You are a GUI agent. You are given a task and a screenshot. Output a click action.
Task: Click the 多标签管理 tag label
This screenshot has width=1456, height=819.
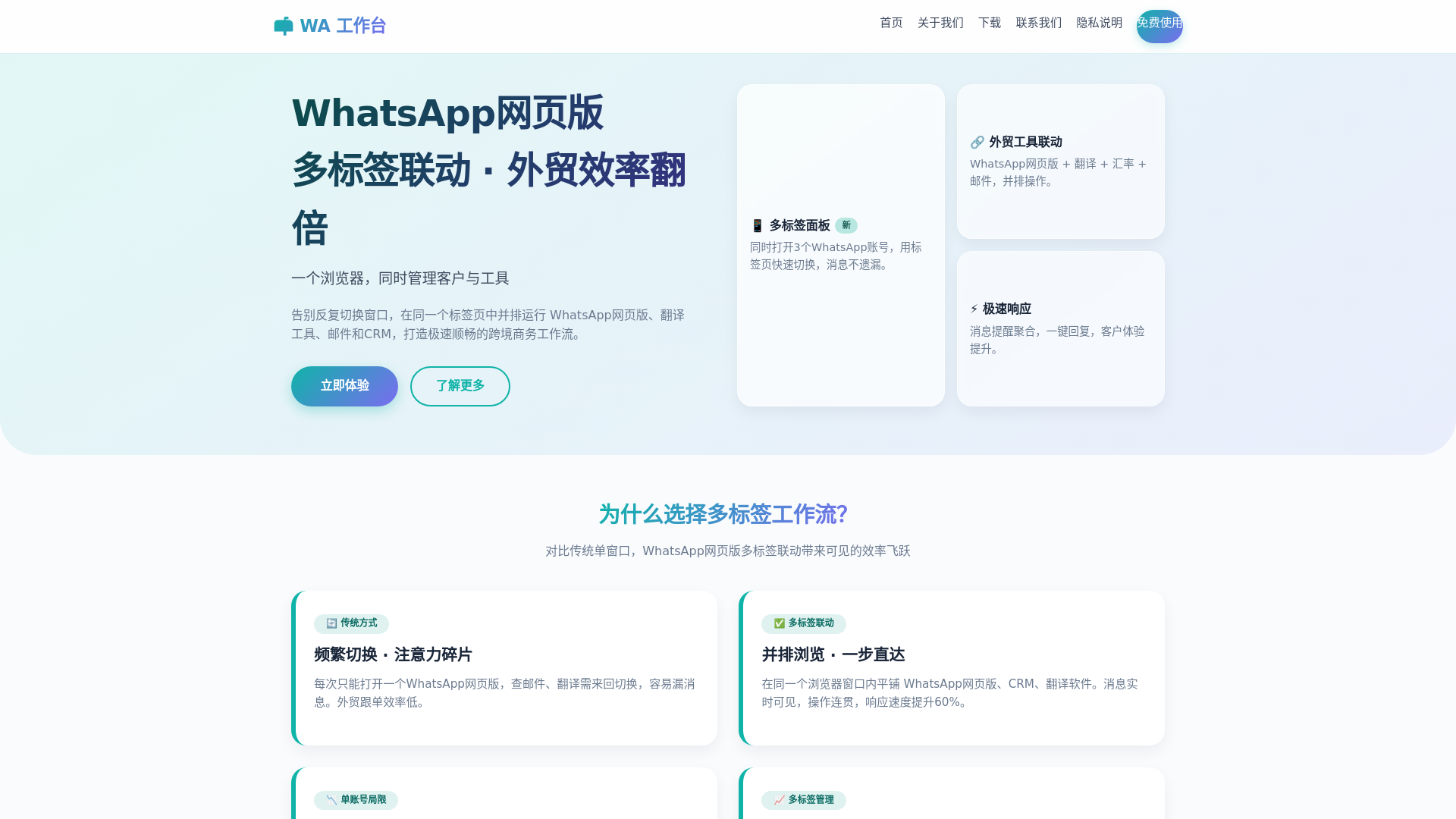click(811, 799)
